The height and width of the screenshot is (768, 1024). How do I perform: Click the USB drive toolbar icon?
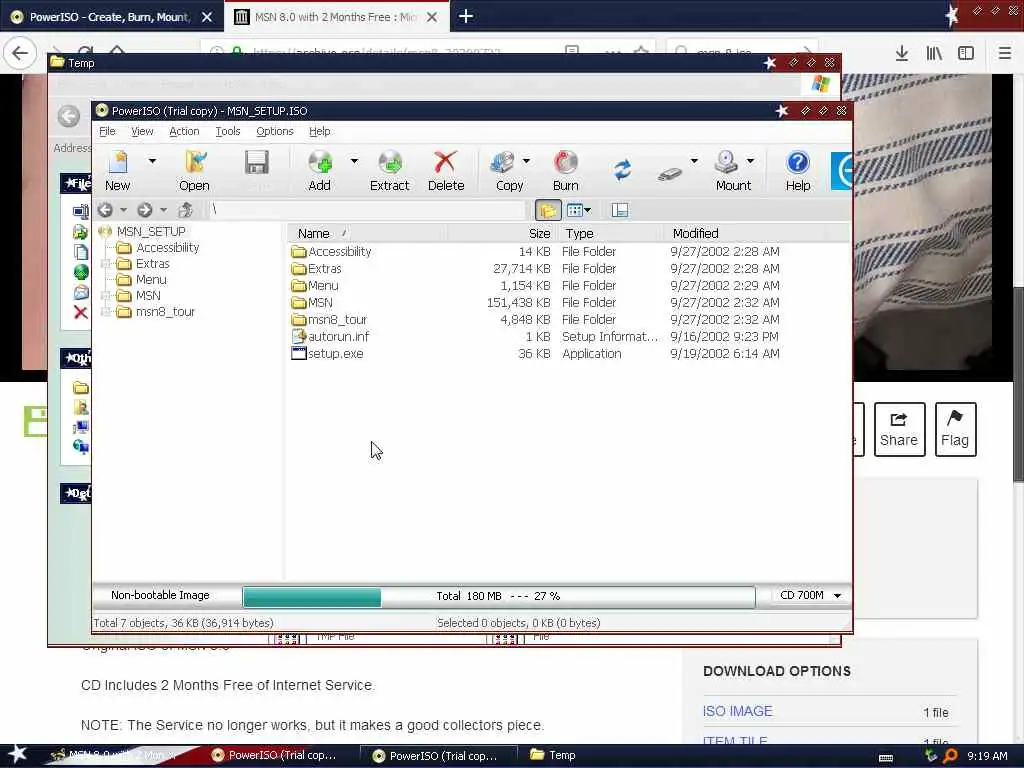[x=669, y=173]
